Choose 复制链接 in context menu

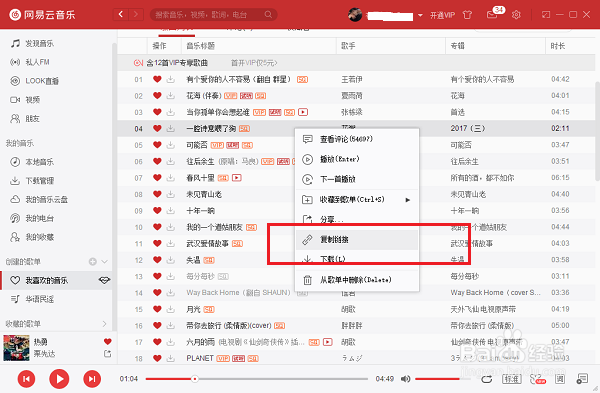click(357, 240)
